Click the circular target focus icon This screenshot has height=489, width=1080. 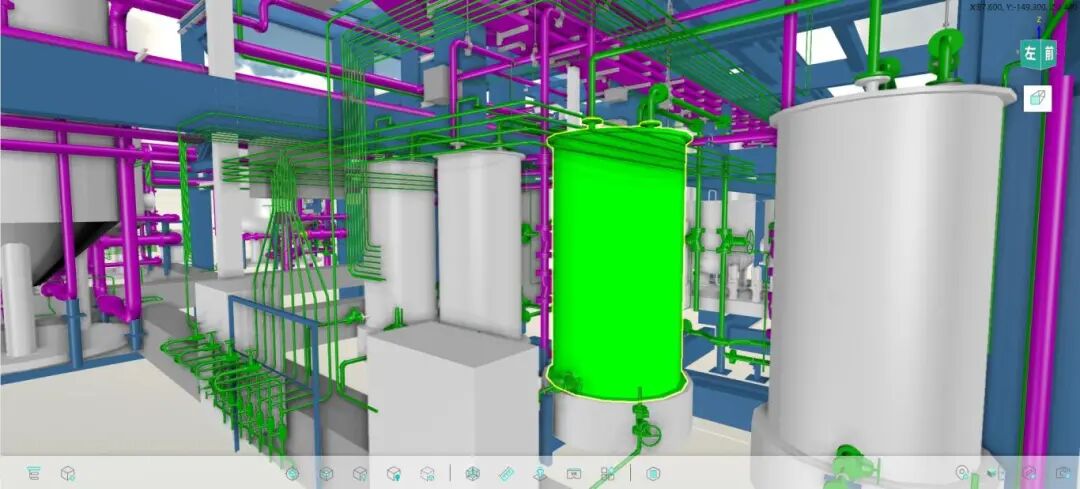pos(293,473)
